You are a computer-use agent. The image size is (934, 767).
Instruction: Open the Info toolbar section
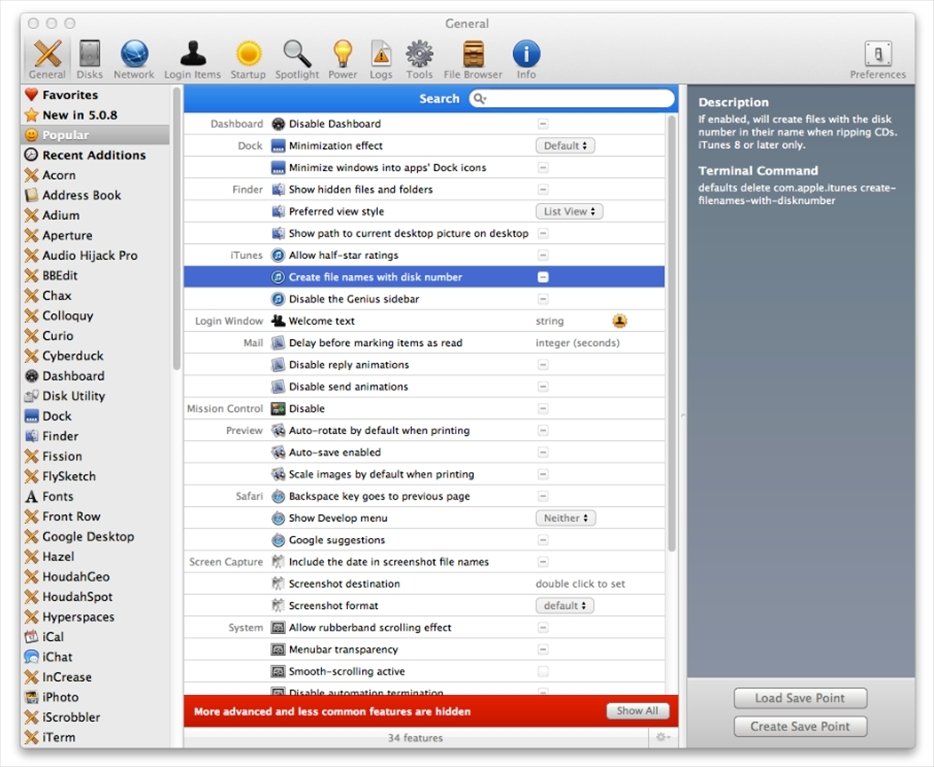[526, 59]
